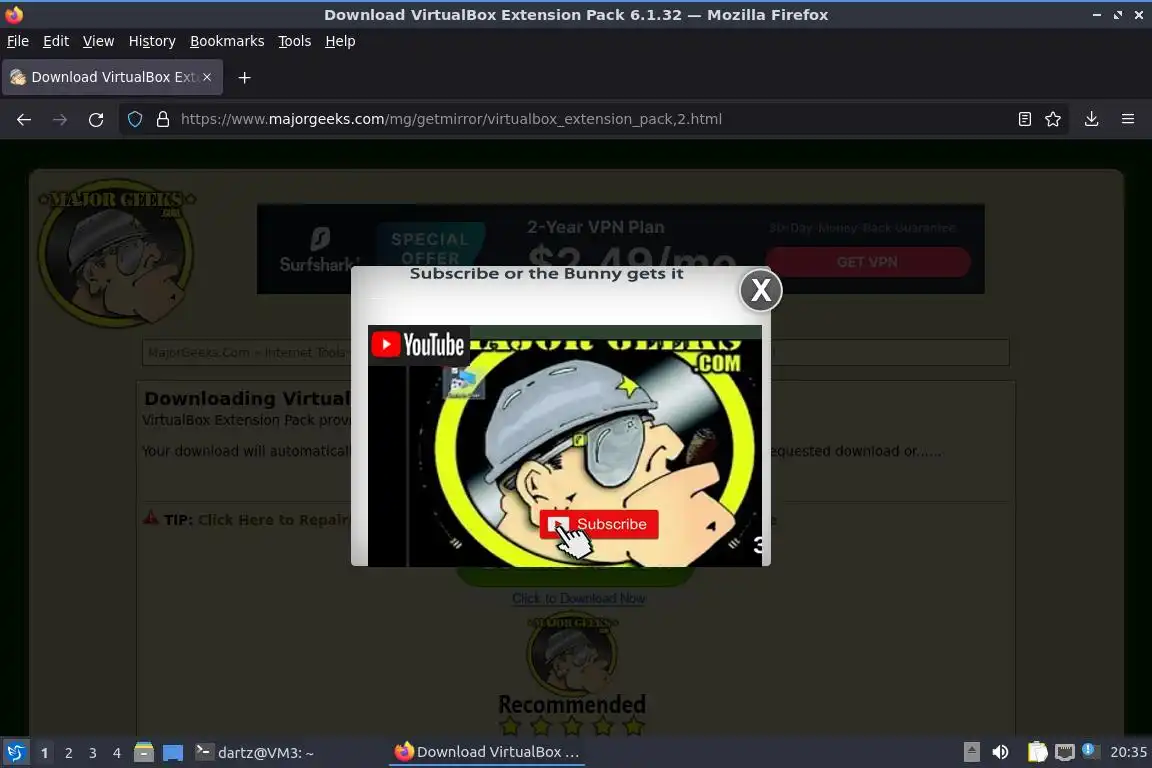Image resolution: width=1152 pixels, height=768 pixels.
Task: Click the Click Here to Repair tip link
Action: point(272,520)
